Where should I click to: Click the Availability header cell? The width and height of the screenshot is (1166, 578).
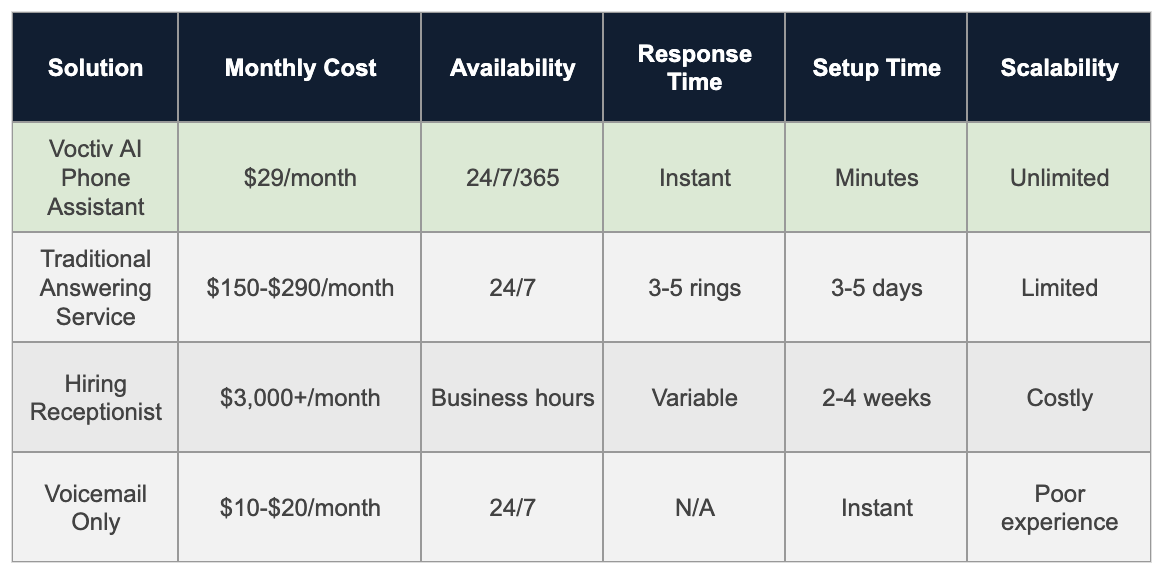512,68
